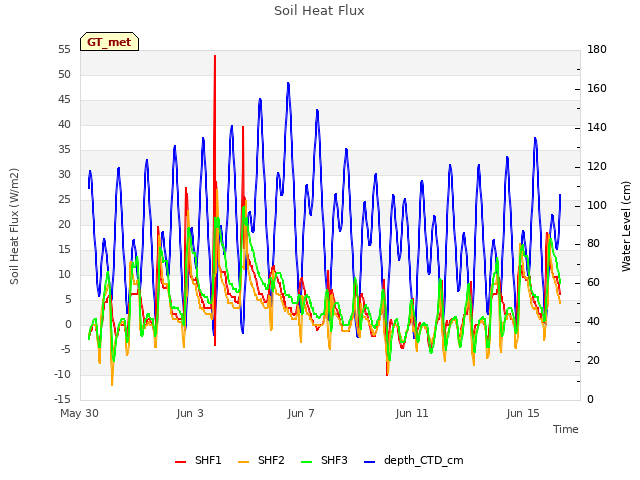640x480 pixels.
Task: Click the GT_met annotation label
Action: pyautogui.click(x=109, y=42)
